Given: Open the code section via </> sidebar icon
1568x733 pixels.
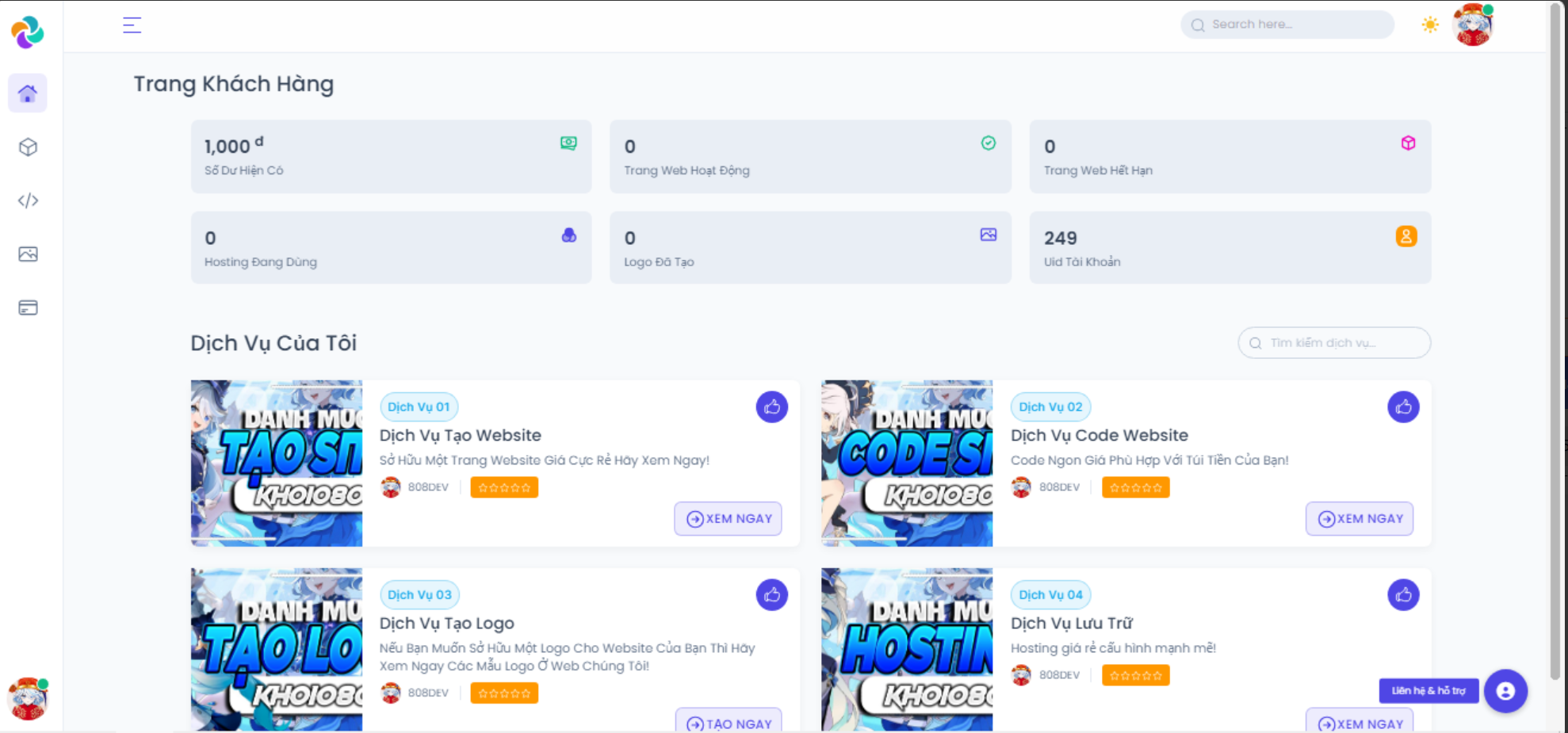Looking at the screenshot, I should [27, 200].
